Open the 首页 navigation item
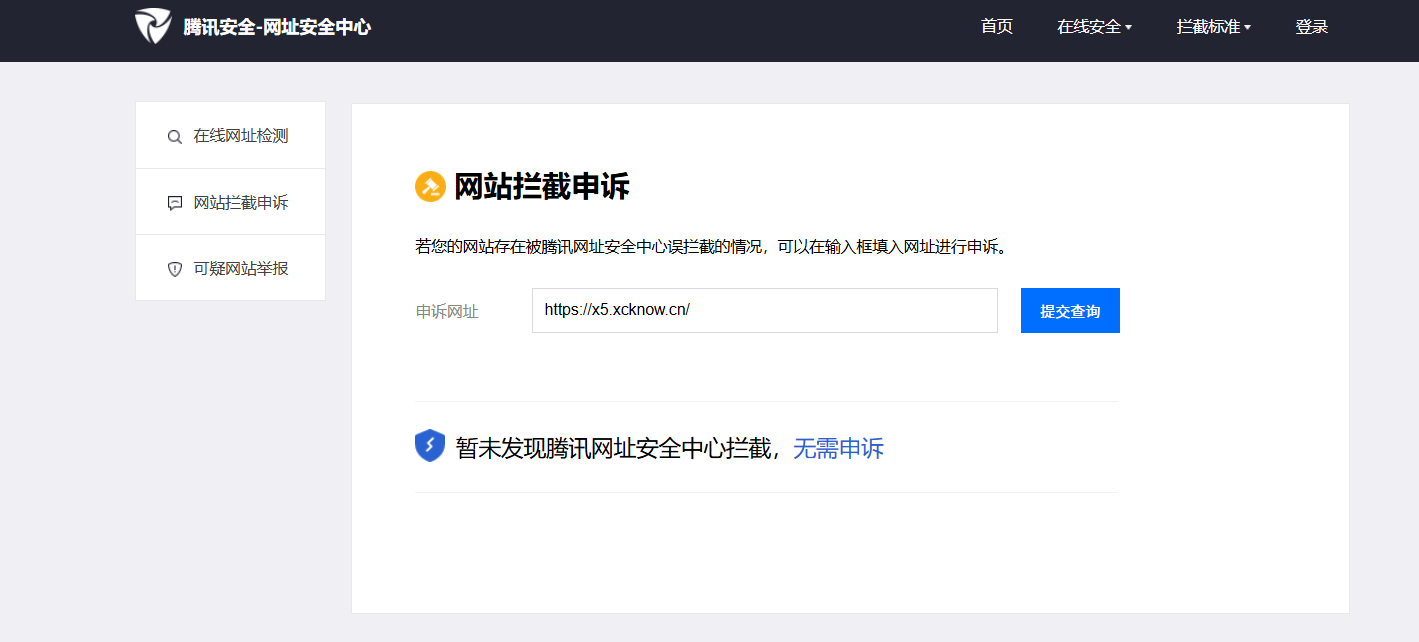This screenshot has width=1419, height=642. point(997,27)
